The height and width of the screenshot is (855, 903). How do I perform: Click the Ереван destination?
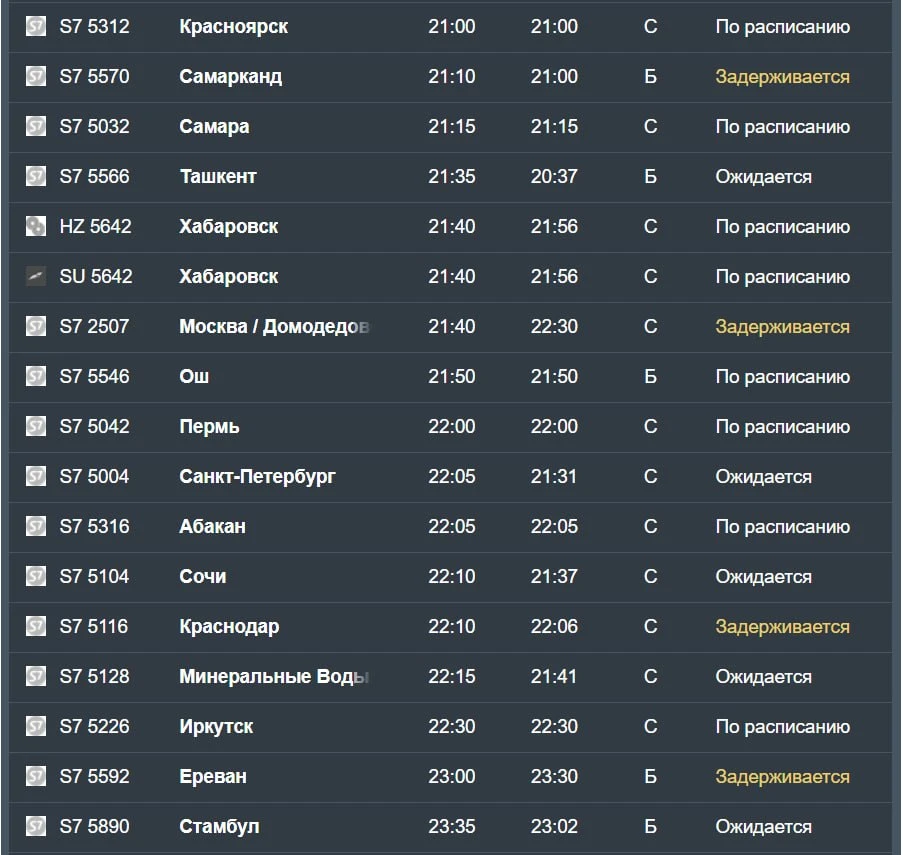[213, 777]
